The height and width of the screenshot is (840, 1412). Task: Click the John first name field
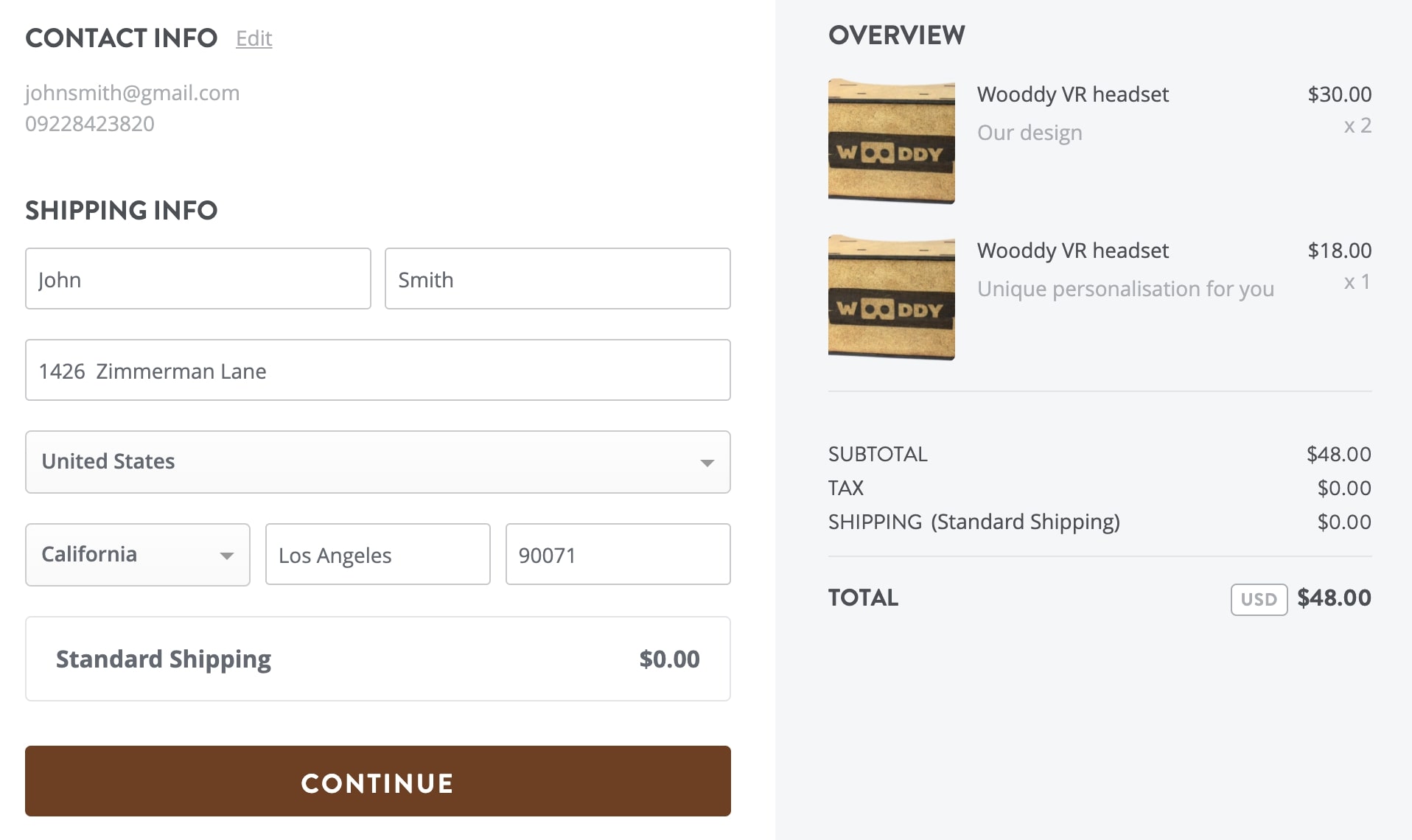(x=198, y=279)
